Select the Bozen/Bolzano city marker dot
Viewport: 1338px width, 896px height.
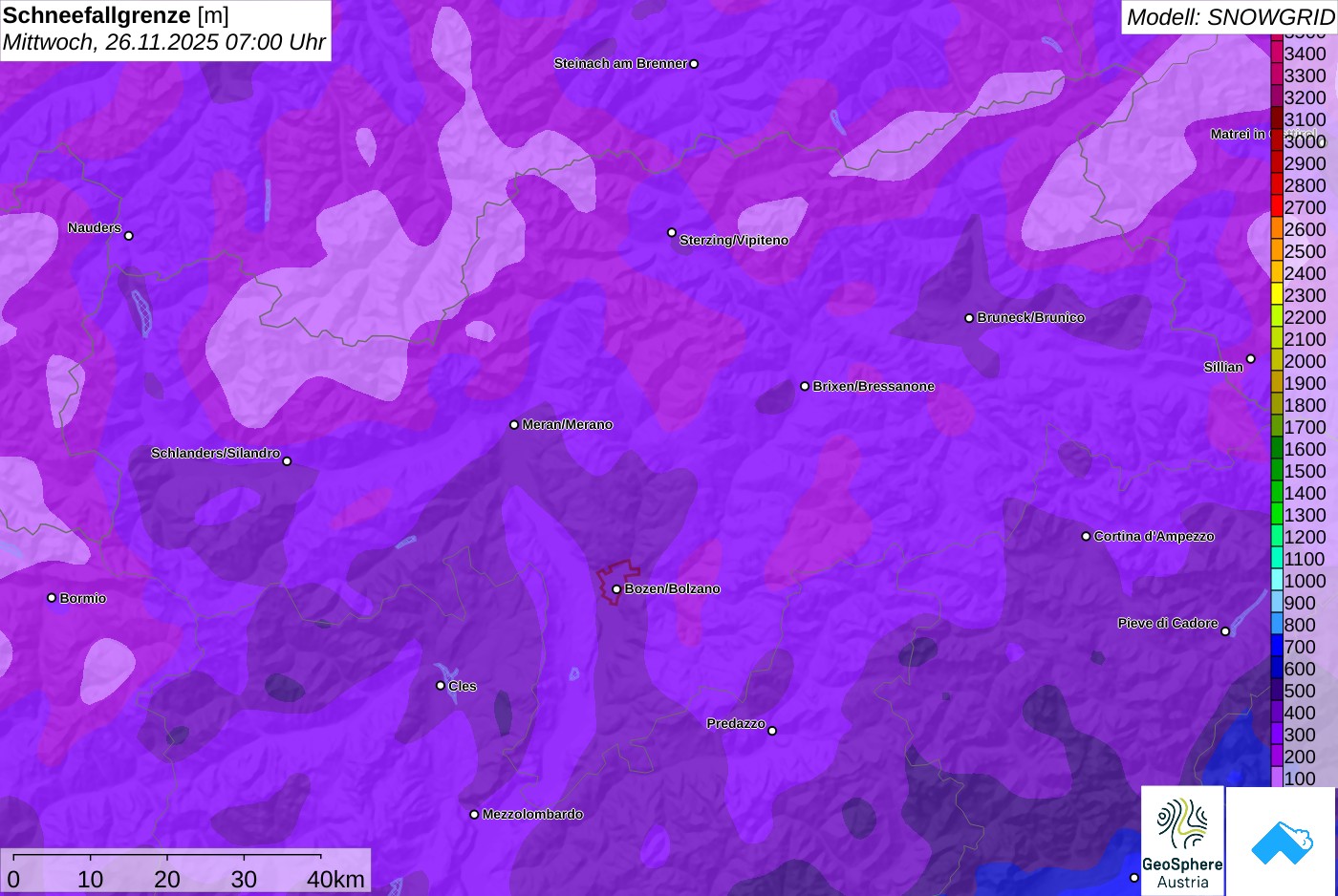point(616,589)
